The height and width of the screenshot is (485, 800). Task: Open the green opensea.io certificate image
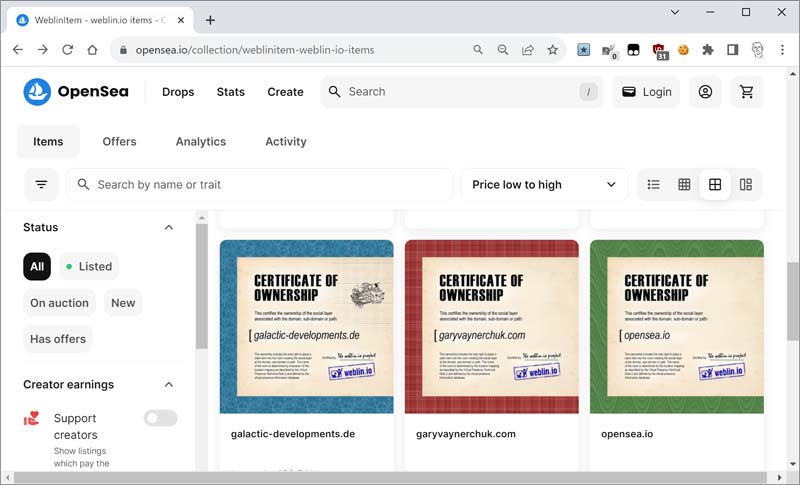[677, 326]
